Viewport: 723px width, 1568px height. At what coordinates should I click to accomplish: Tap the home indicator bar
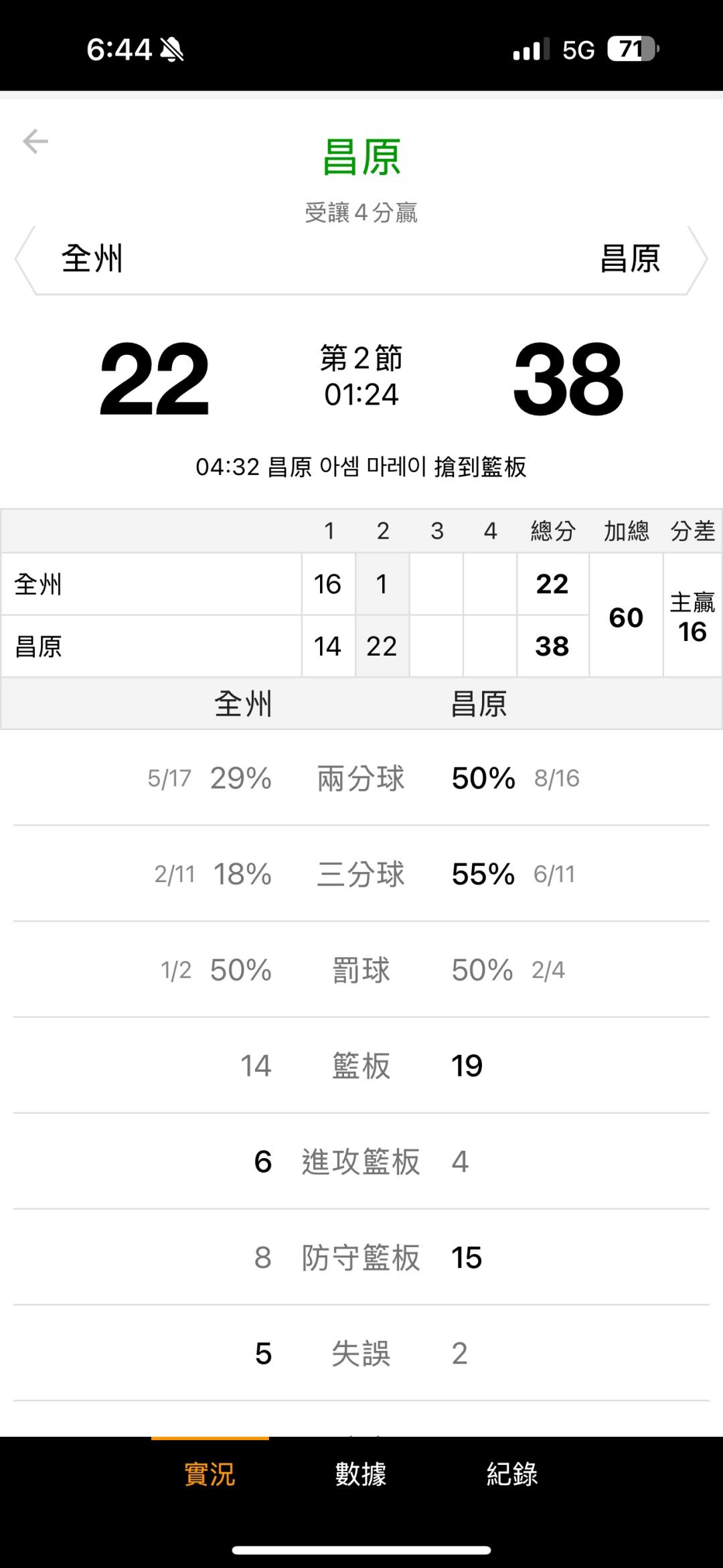coord(361,1550)
